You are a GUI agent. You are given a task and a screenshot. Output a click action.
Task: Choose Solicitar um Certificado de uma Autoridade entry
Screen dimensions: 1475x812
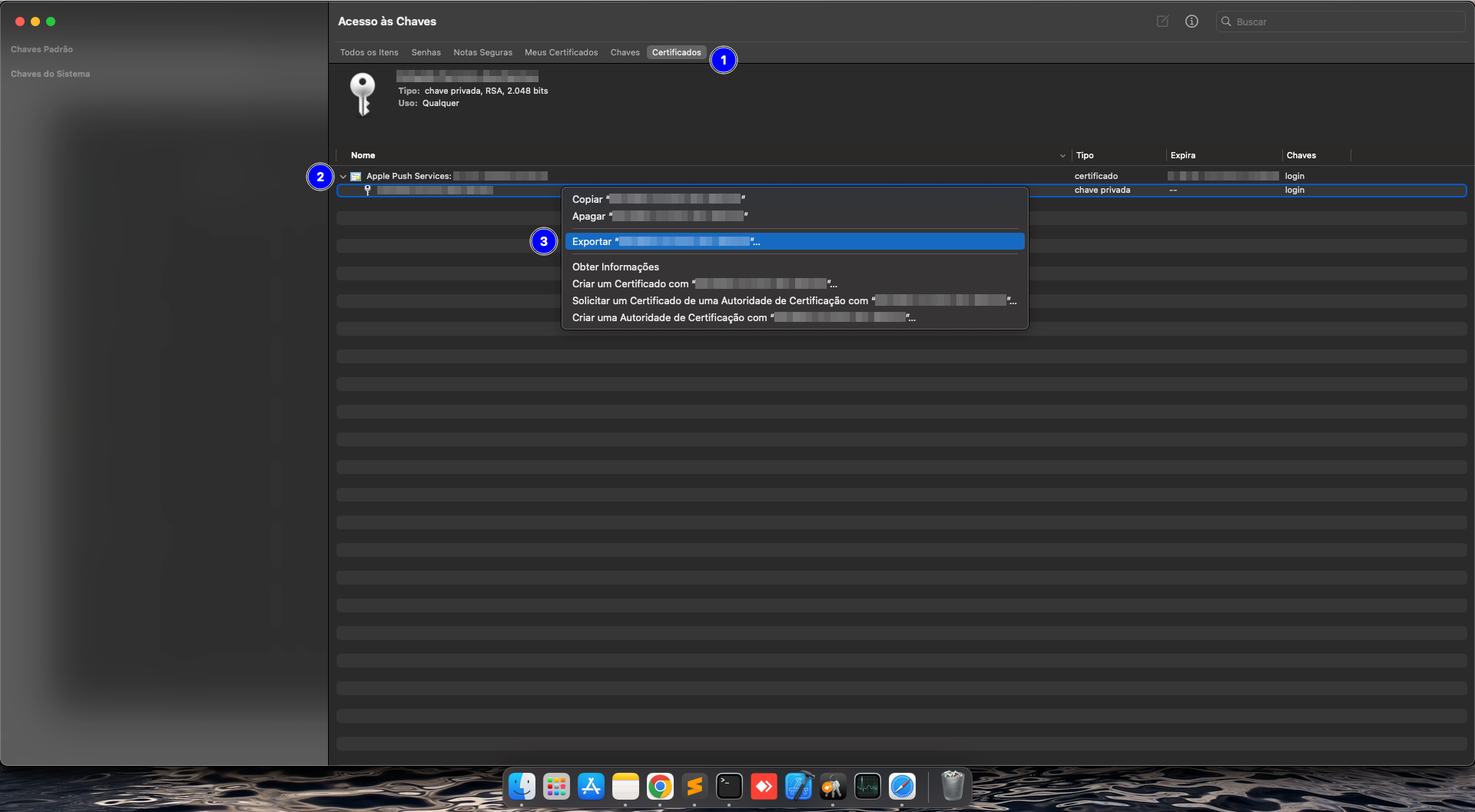tap(794, 300)
